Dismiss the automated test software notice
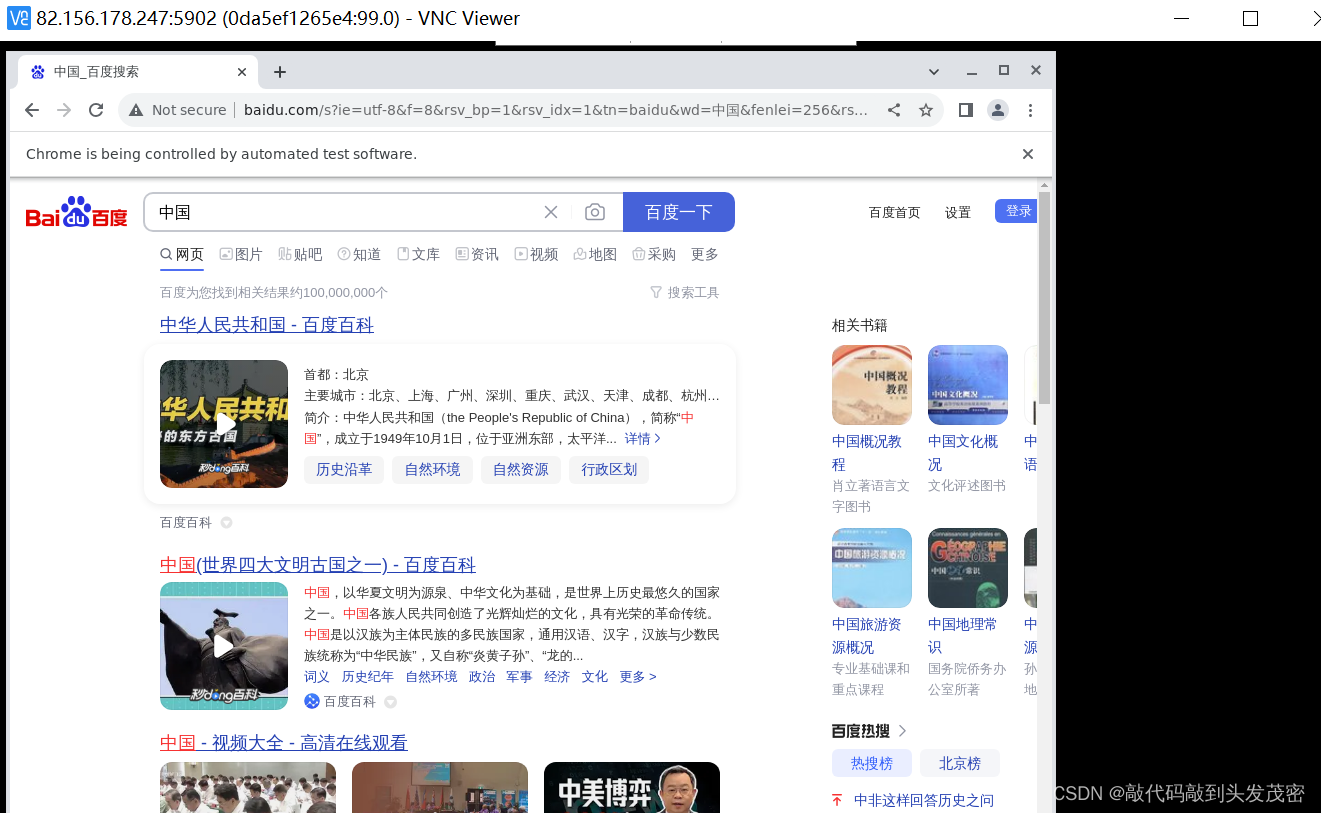The height and width of the screenshot is (813, 1321). click(1027, 154)
